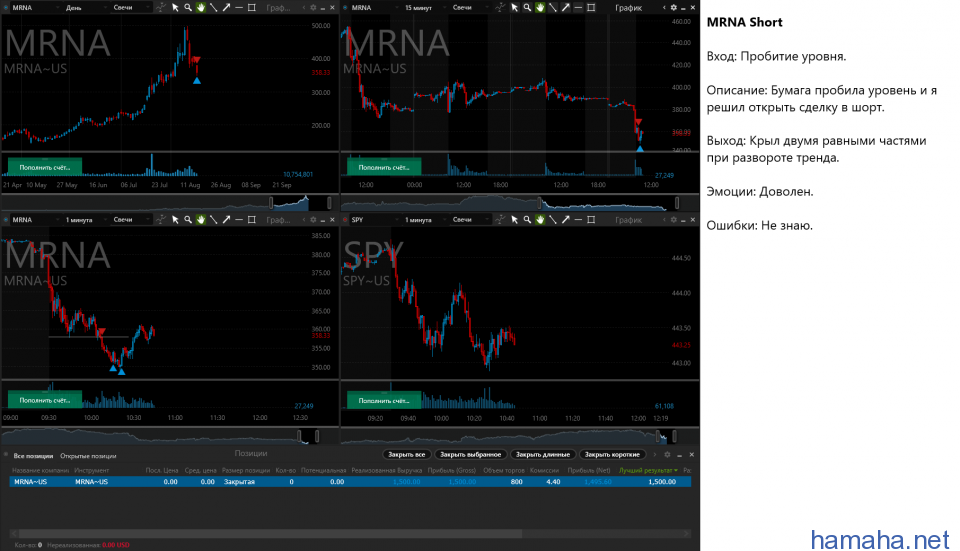Open positions panel settings gear
Screen dimensions: 960x551
pyautogui.click(x=667, y=454)
